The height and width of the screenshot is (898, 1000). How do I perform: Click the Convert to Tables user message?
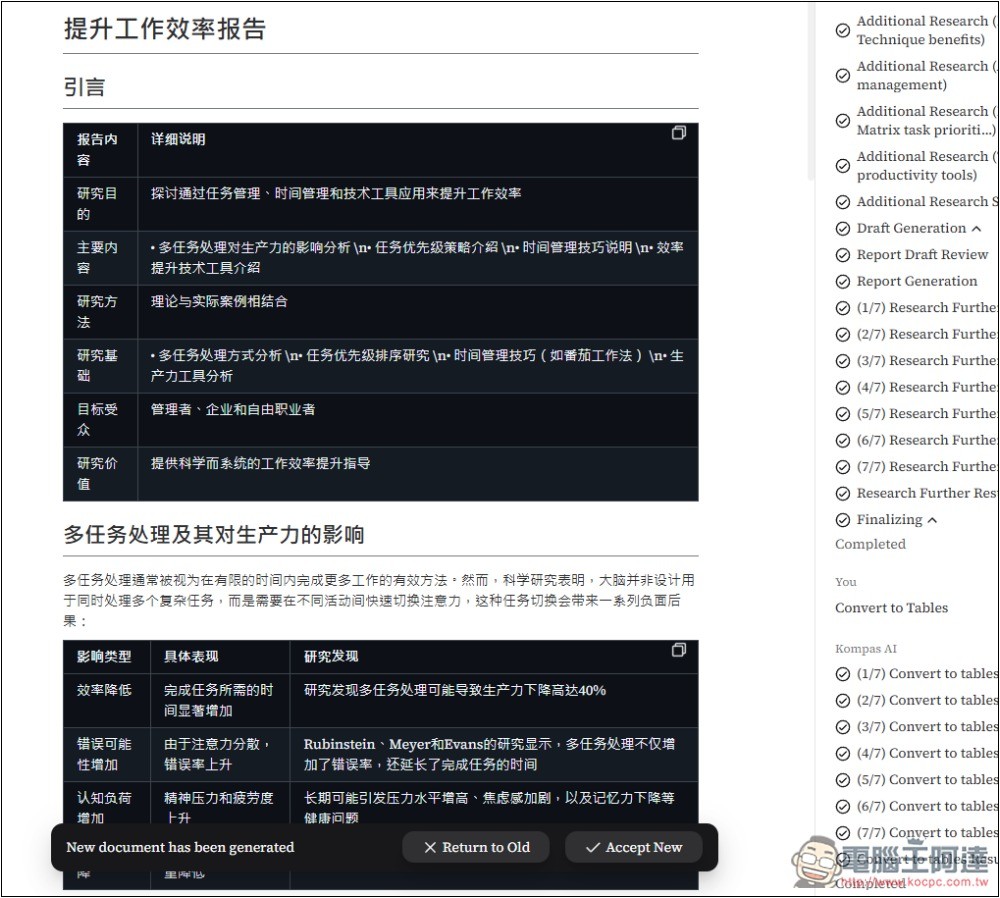891,608
